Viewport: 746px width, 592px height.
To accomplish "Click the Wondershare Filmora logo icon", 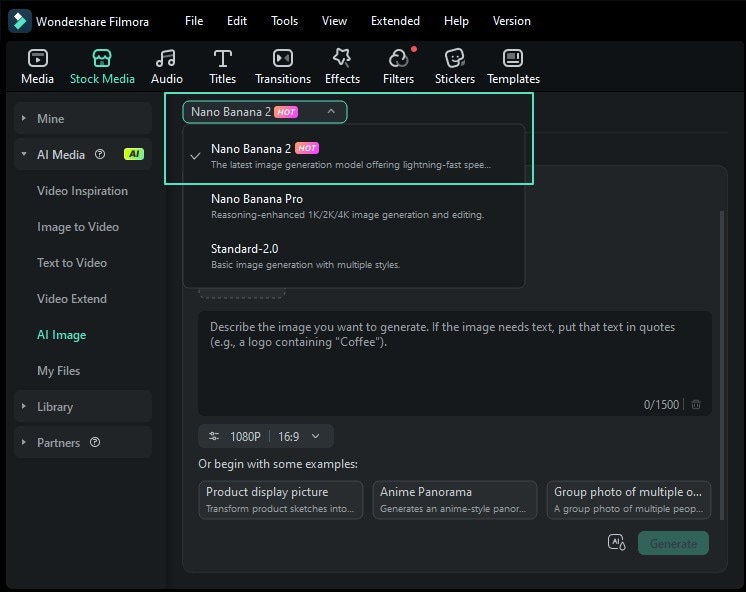I will coord(20,21).
